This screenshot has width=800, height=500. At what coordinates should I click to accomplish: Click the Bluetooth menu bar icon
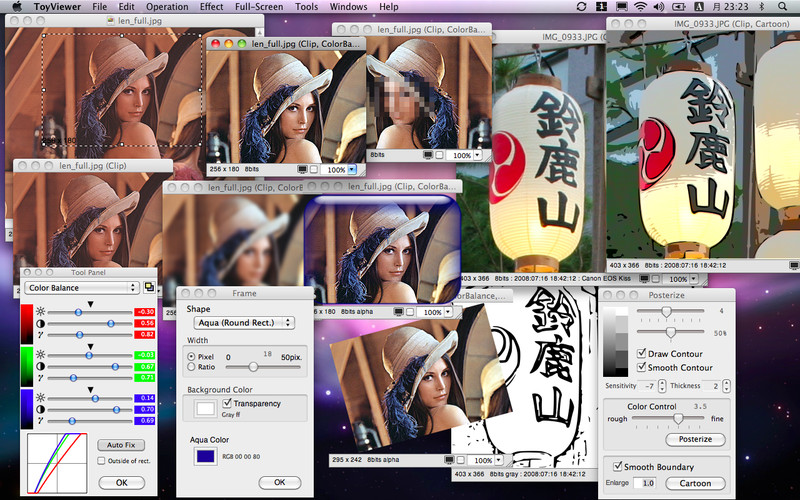[763, 7]
